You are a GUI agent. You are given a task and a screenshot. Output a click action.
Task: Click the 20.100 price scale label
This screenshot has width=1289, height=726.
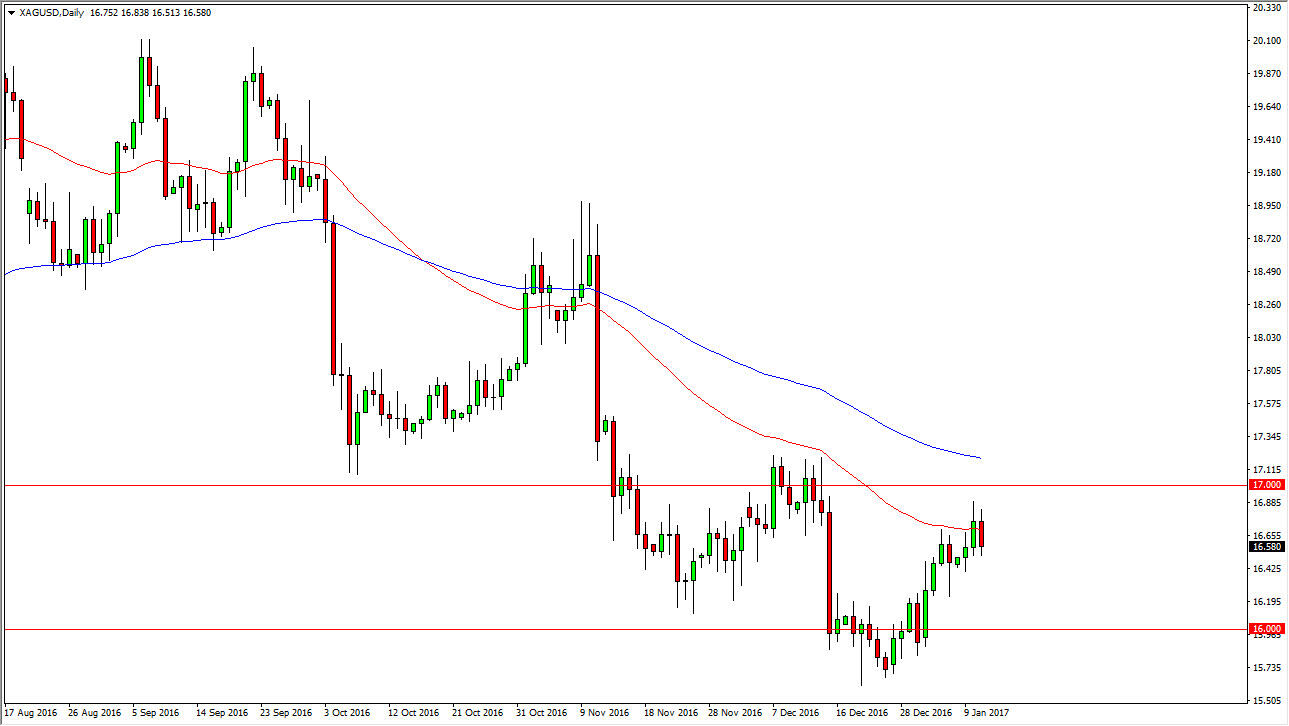1265,41
